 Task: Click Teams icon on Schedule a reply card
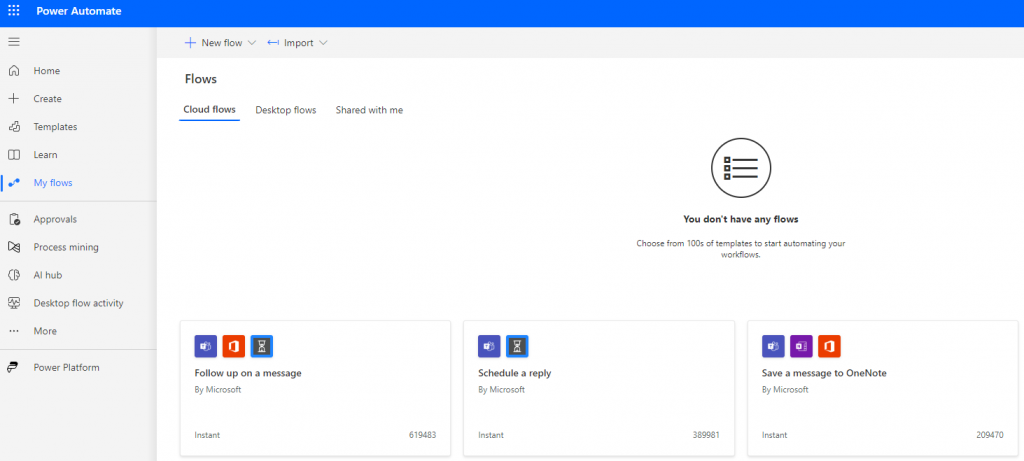489,346
